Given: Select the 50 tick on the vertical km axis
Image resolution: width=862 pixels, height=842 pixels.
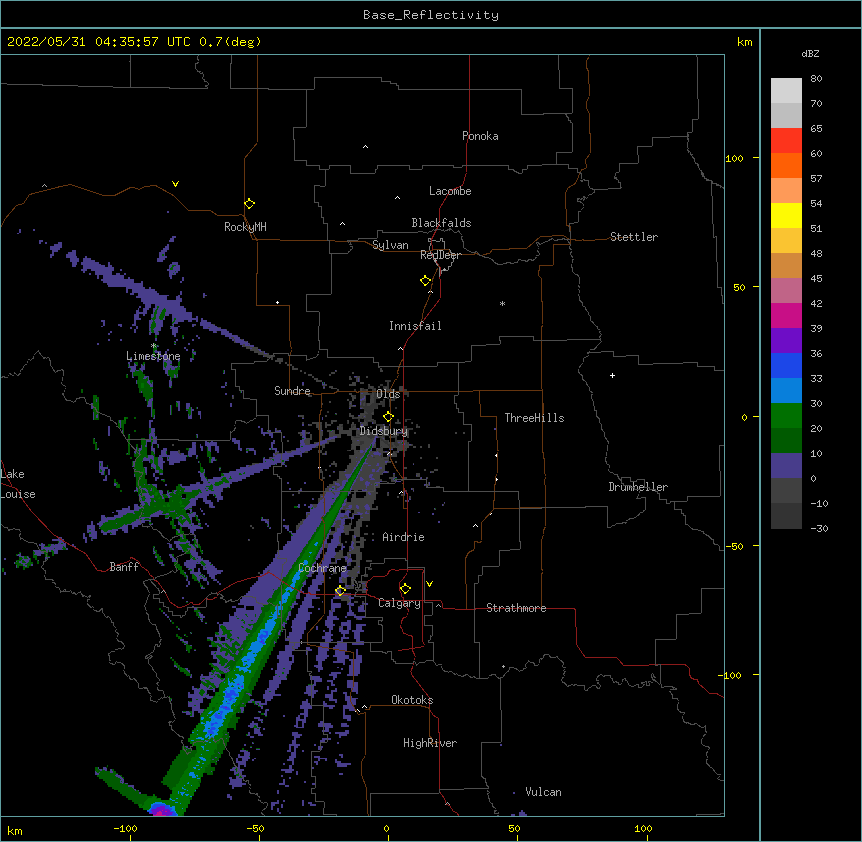Looking at the screenshot, I should 739,287.
